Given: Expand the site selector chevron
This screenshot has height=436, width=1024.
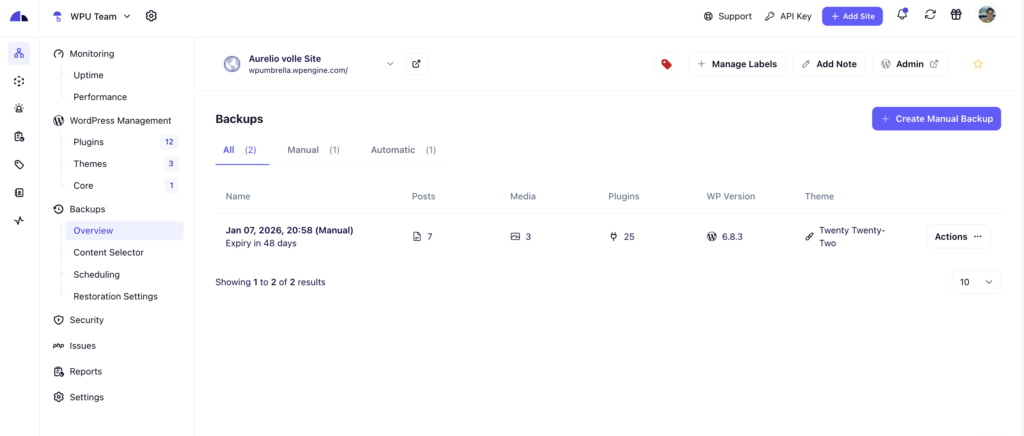Looking at the screenshot, I should 390,64.
